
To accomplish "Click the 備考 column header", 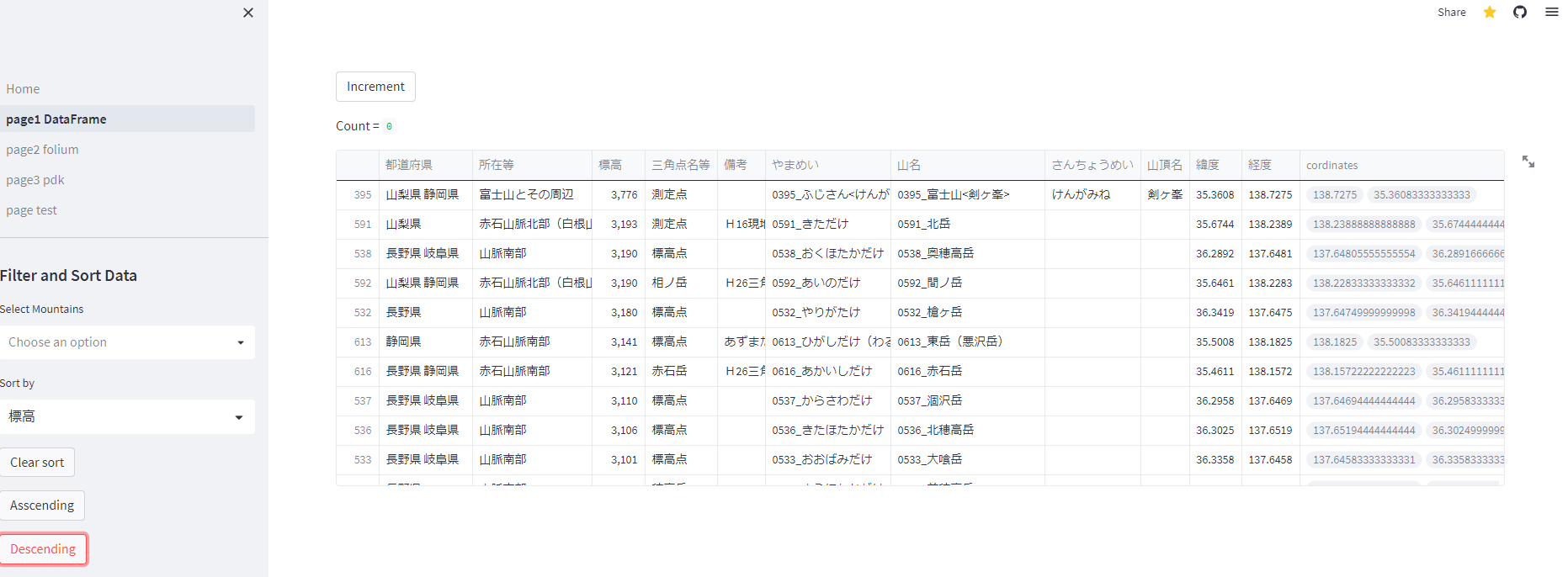I will pyautogui.click(x=741, y=165).
